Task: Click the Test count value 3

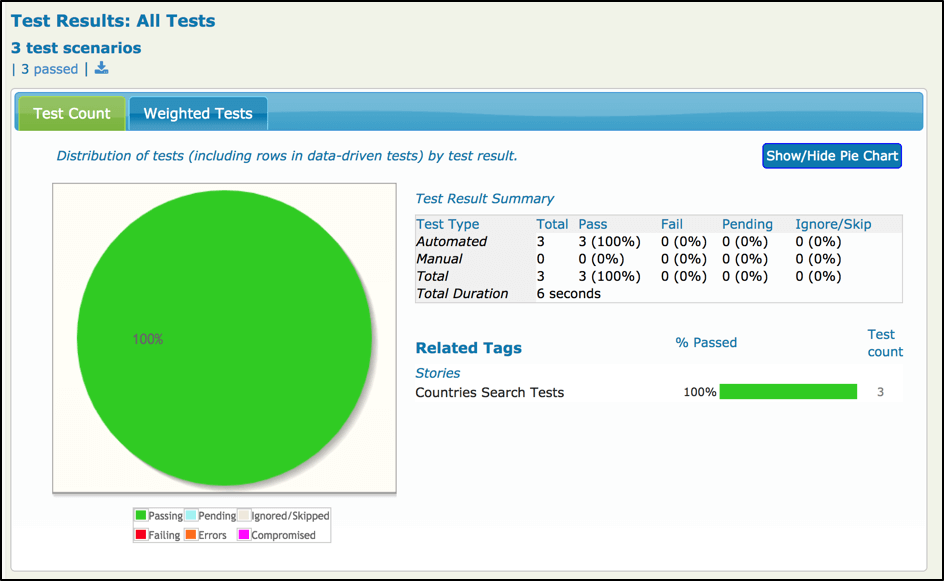Action: pyautogui.click(x=880, y=392)
